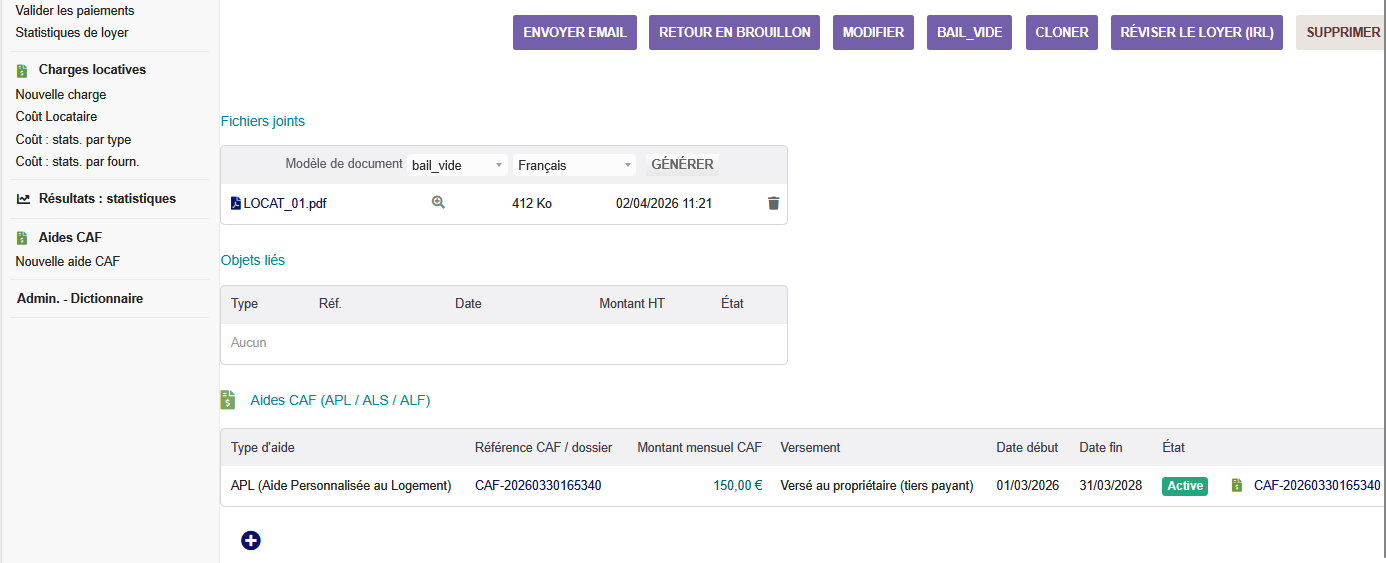
Task: Click the green Aides CAF section icon
Action: pyautogui.click(x=228, y=400)
